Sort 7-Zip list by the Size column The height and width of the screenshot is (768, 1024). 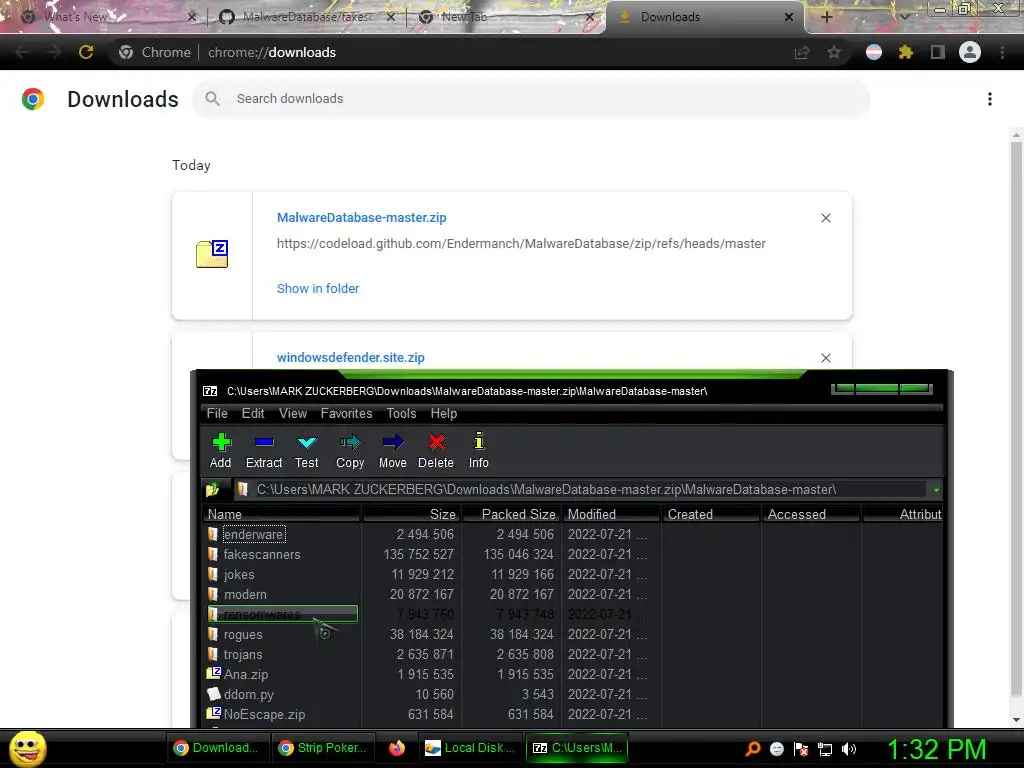click(411, 515)
